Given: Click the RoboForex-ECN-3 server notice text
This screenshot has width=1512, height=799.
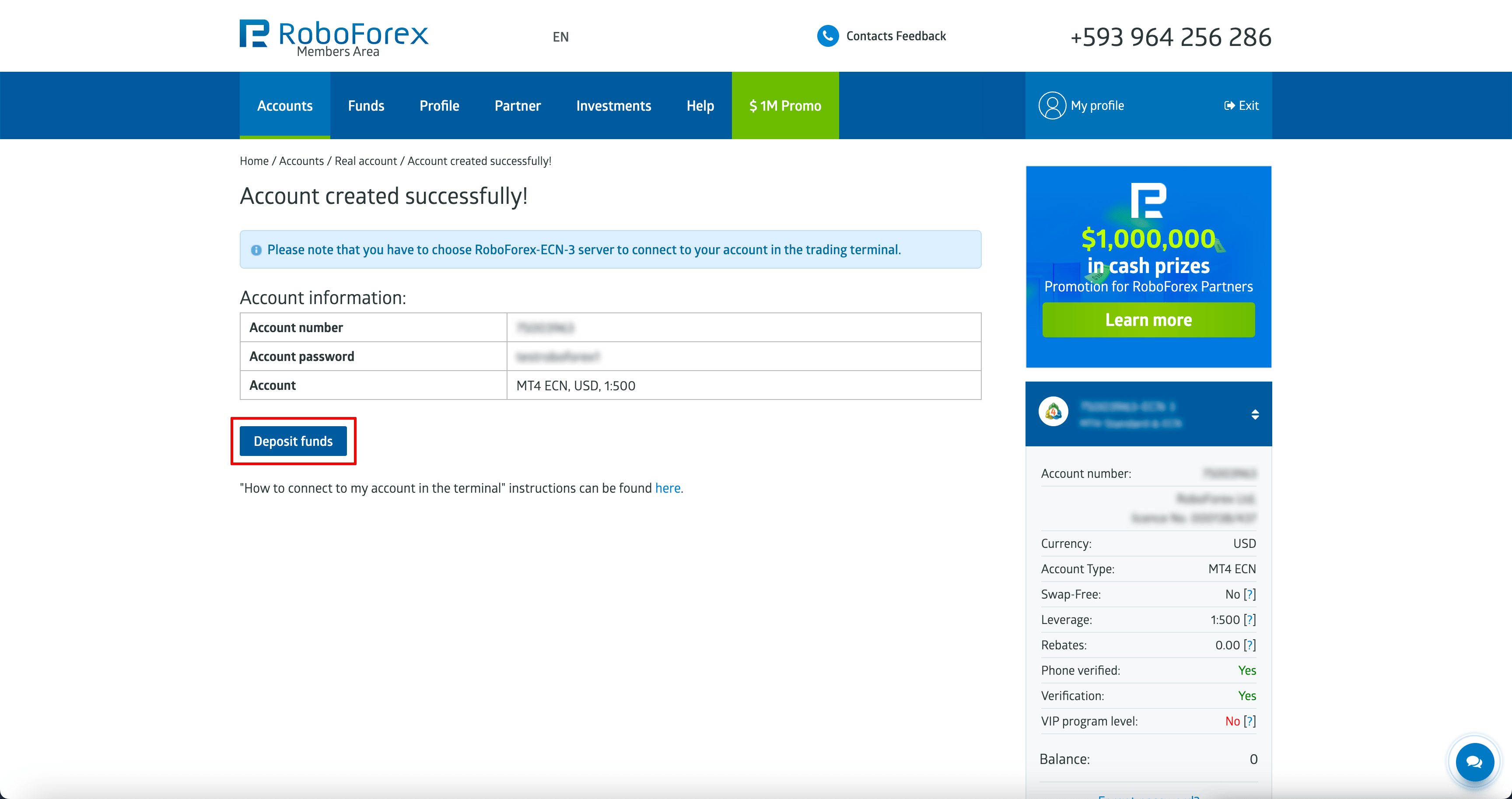Looking at the screenshot, I should (x=584, y=250).
